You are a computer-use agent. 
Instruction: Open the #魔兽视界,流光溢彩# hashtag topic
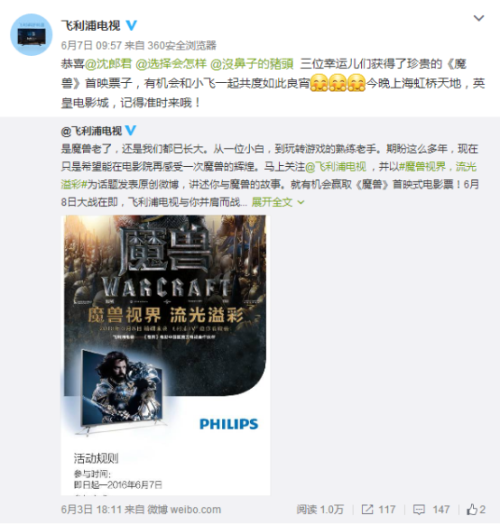tap(438, 166)
